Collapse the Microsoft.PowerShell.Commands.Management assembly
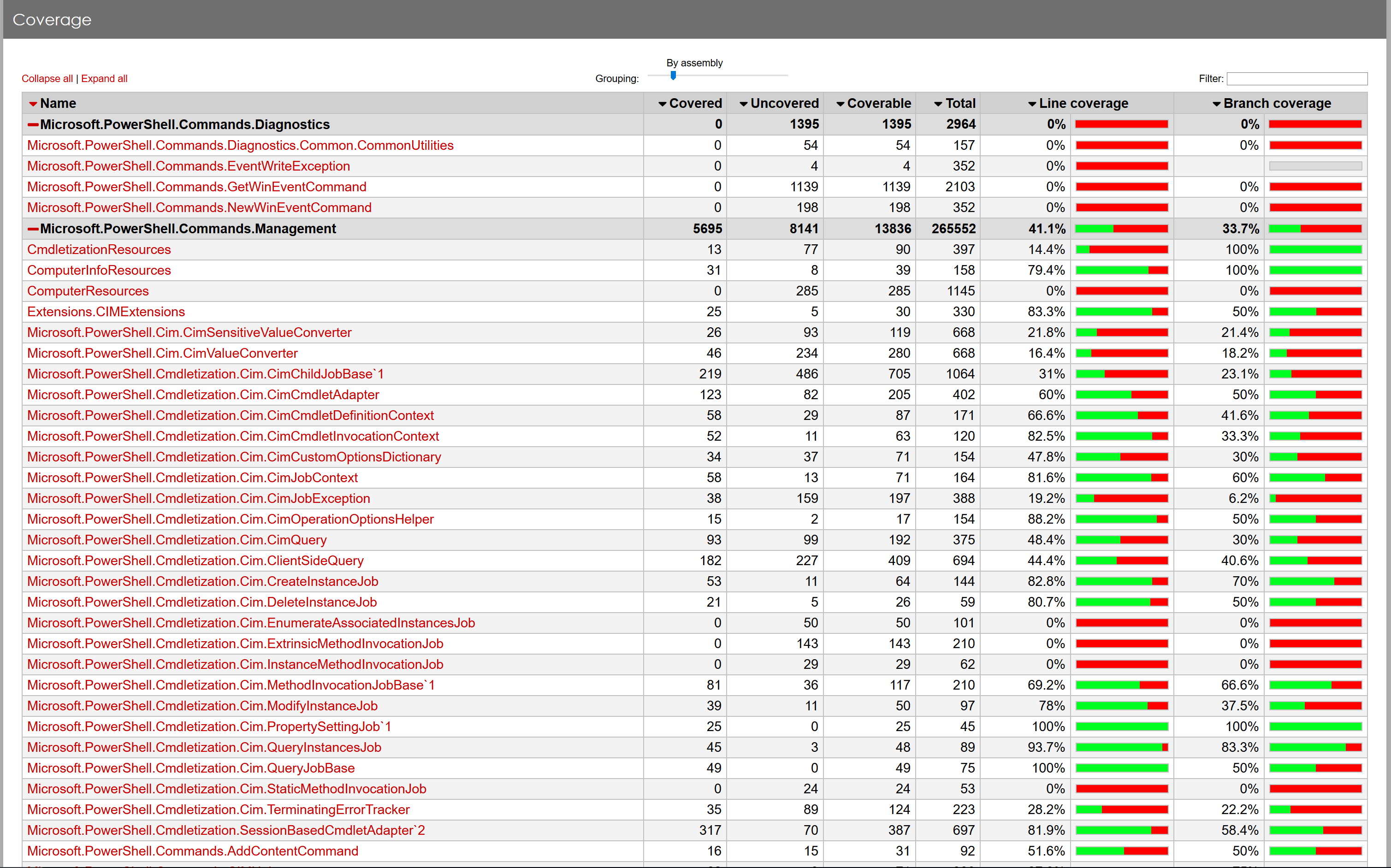 [x=33, y=229]
